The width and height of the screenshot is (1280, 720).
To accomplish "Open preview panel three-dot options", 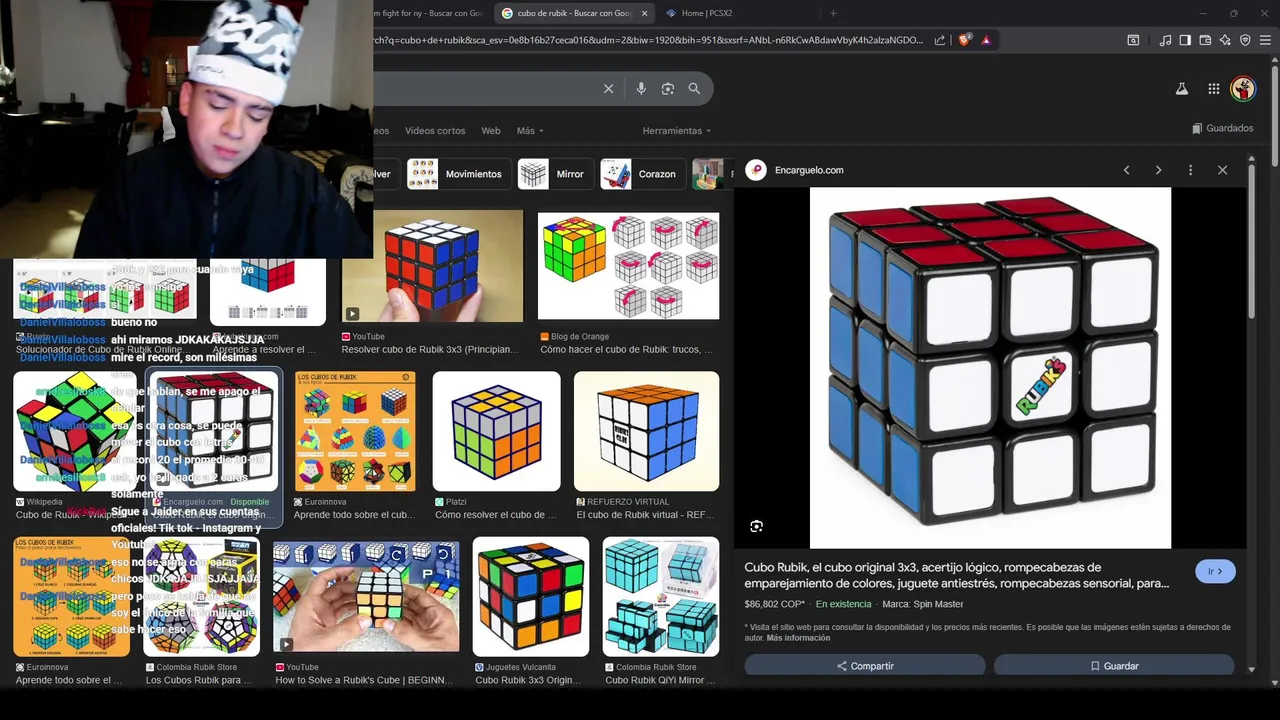I will [x=1190, y=170].
